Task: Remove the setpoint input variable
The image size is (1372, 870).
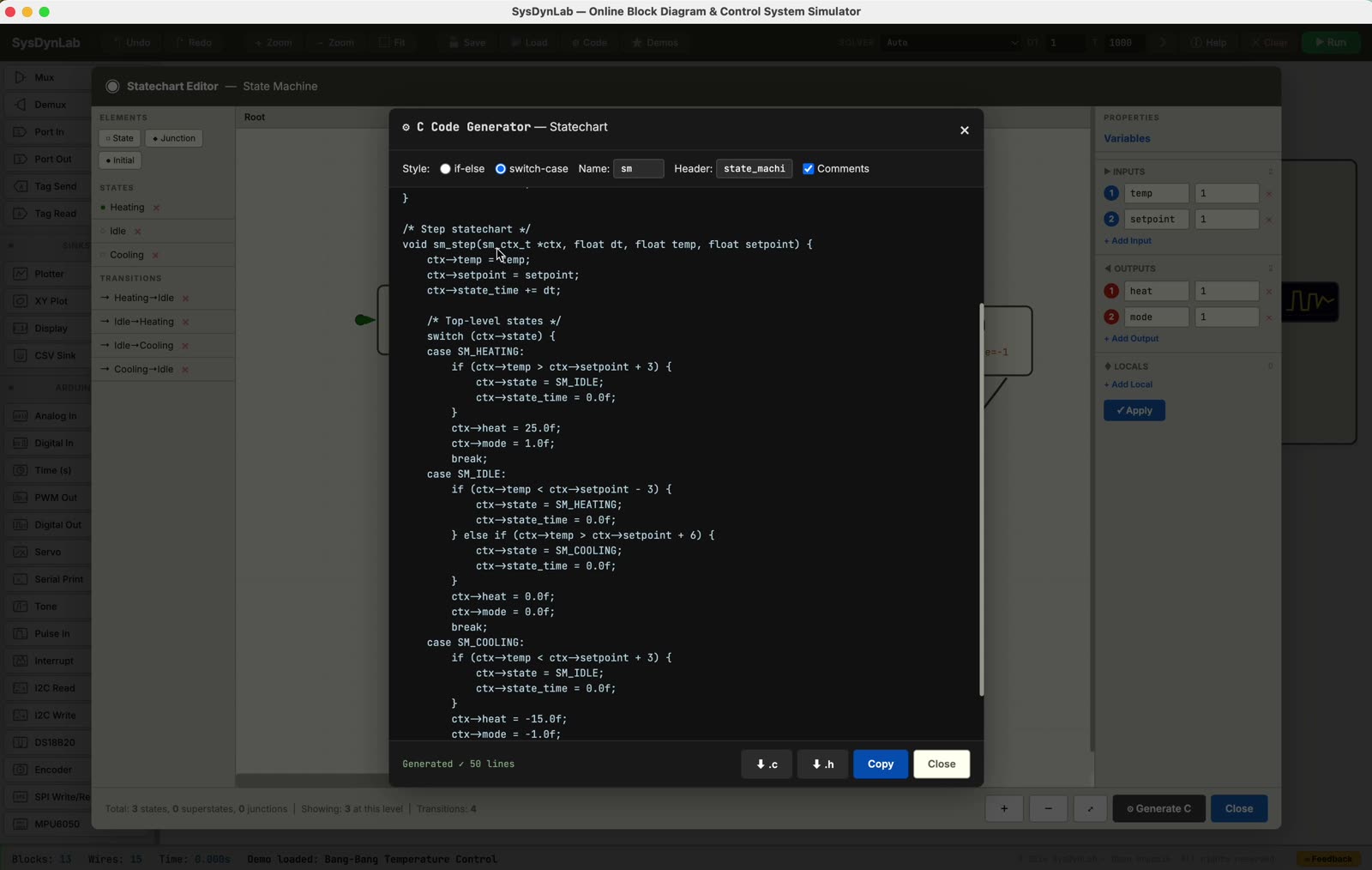Action: tap(1269, 220)
